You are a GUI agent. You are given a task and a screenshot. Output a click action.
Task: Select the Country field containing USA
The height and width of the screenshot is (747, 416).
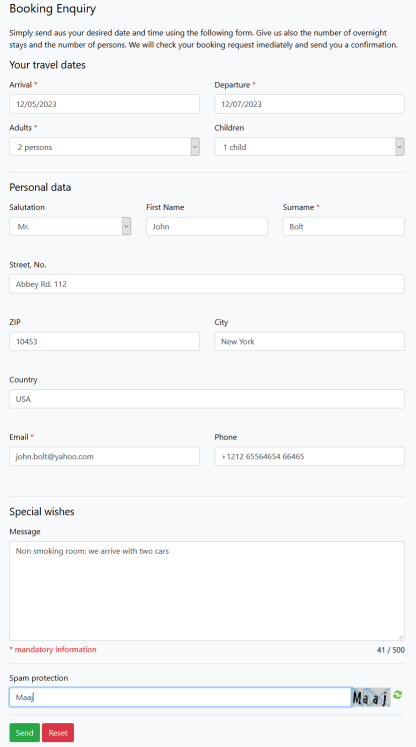pos(207,399)
